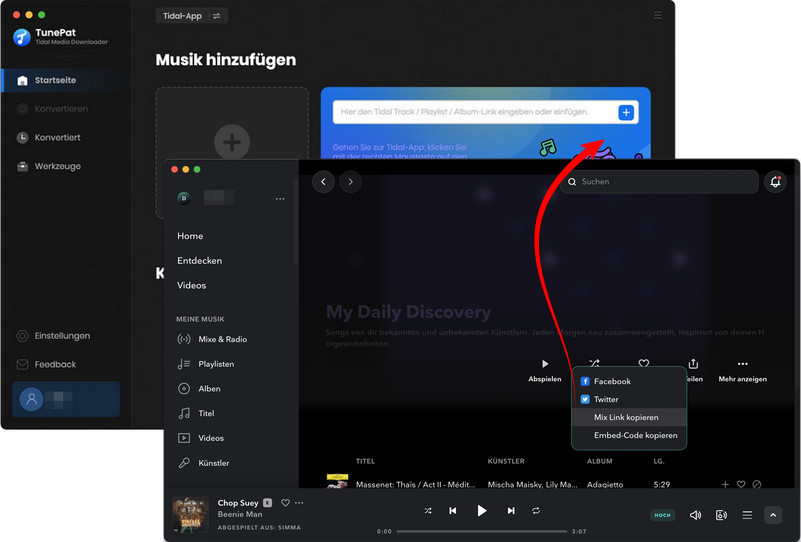Open Alben in Meine Musik

199,389
